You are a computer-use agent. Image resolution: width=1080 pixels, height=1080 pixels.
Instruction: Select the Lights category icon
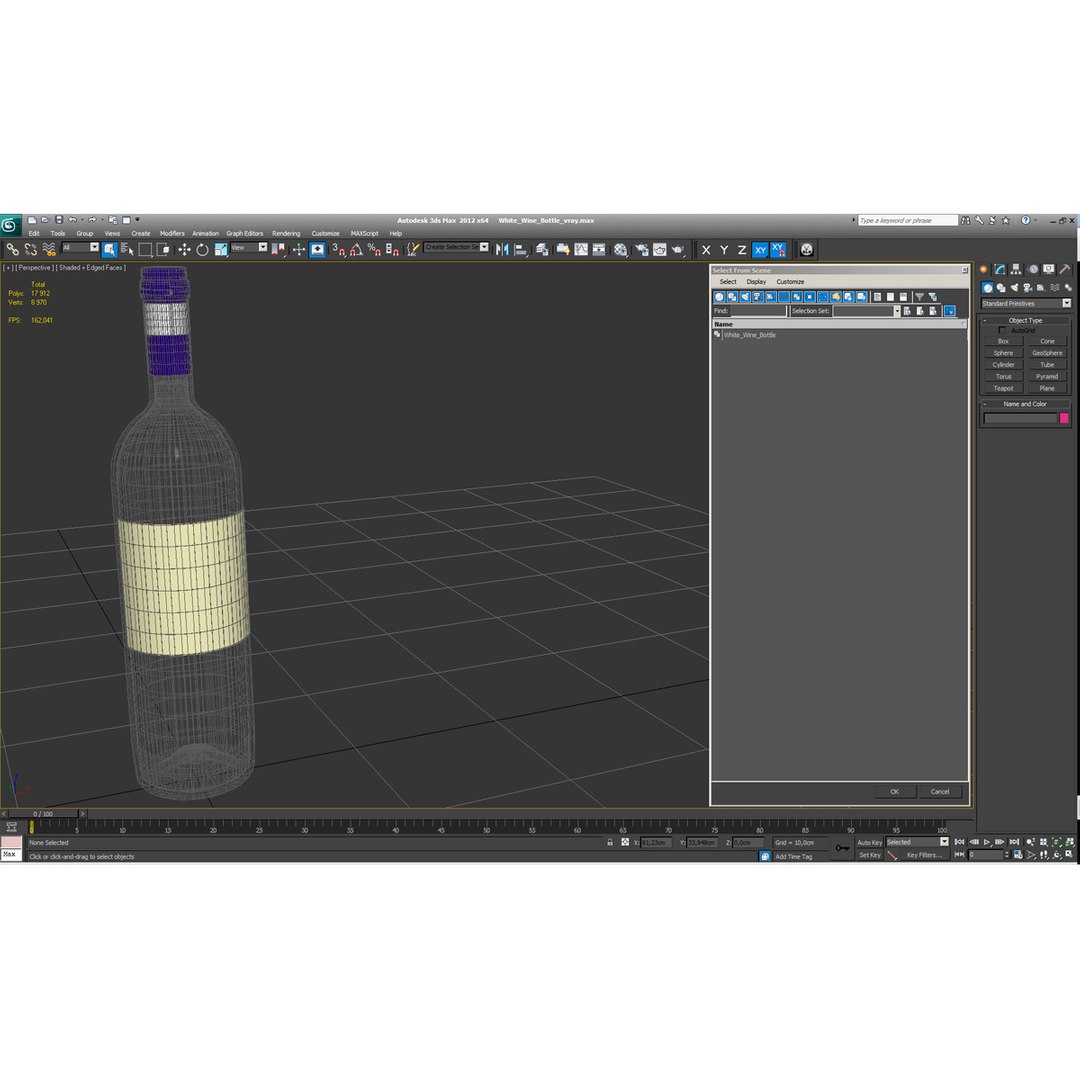[x=1014, y=288]
